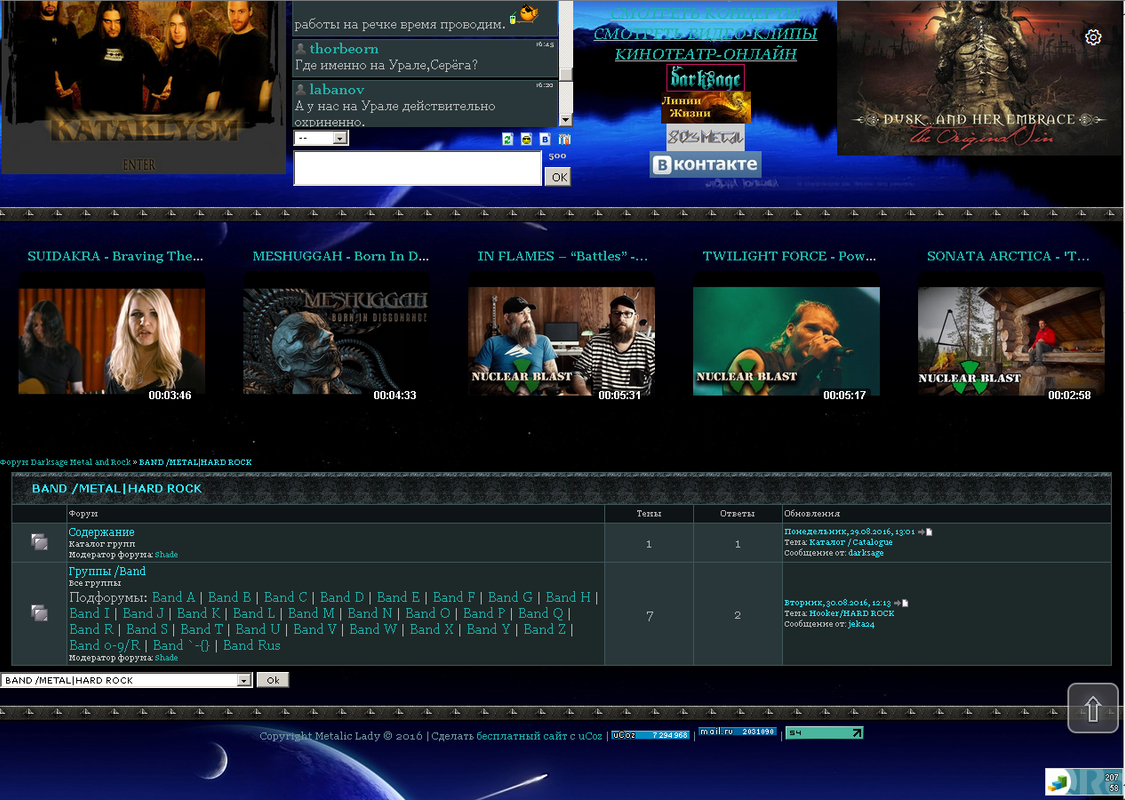The width and height of the screenshot is (1125, 800).
Task: Click the Ok button next to forum jump
Action: tap(273, 680)
